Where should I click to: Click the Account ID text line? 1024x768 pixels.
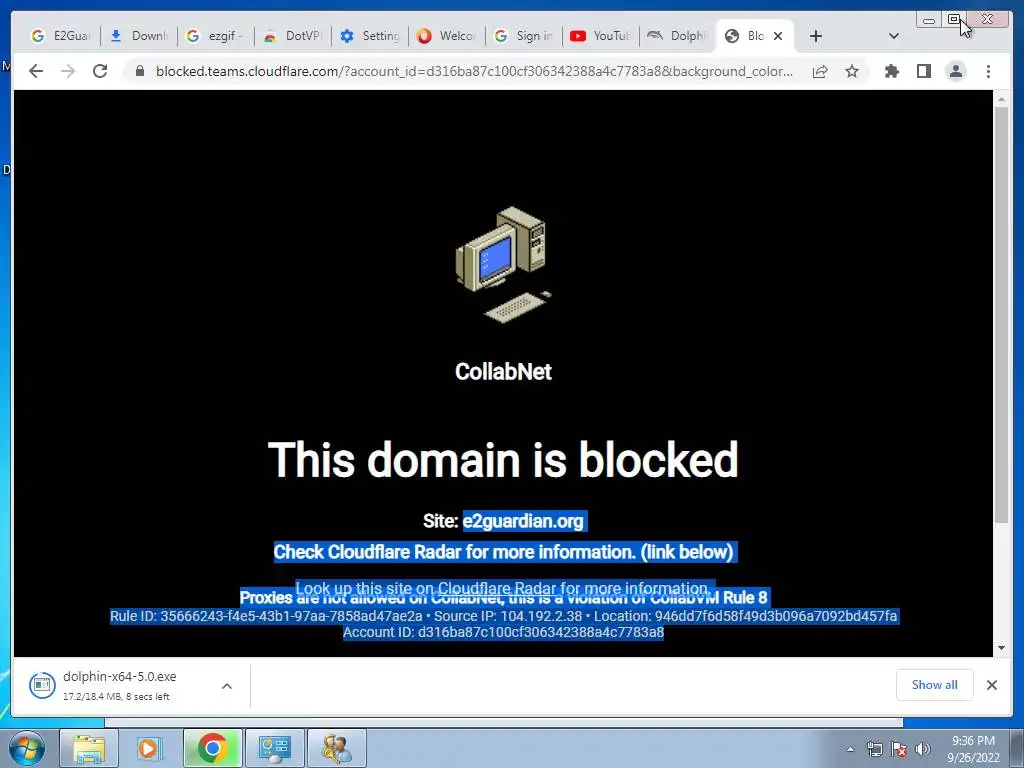[504, 632]
